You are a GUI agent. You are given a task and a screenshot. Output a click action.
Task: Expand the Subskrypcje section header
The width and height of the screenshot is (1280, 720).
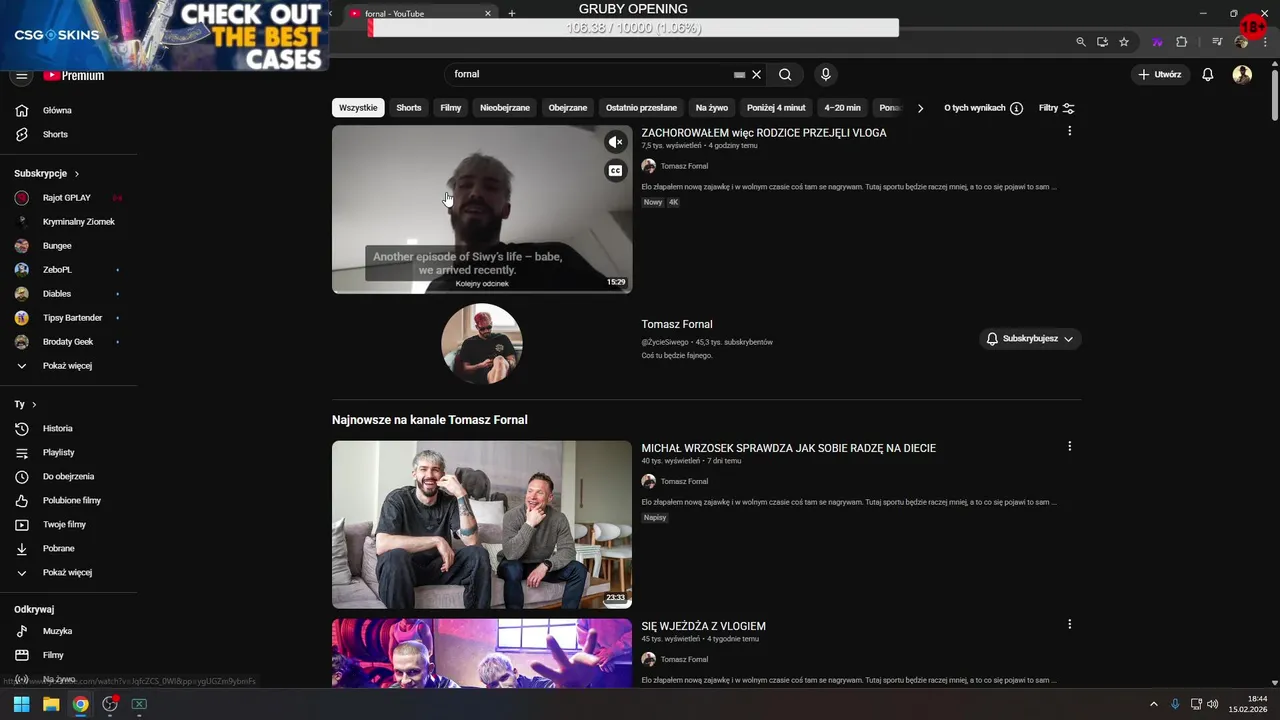point(46,173)
